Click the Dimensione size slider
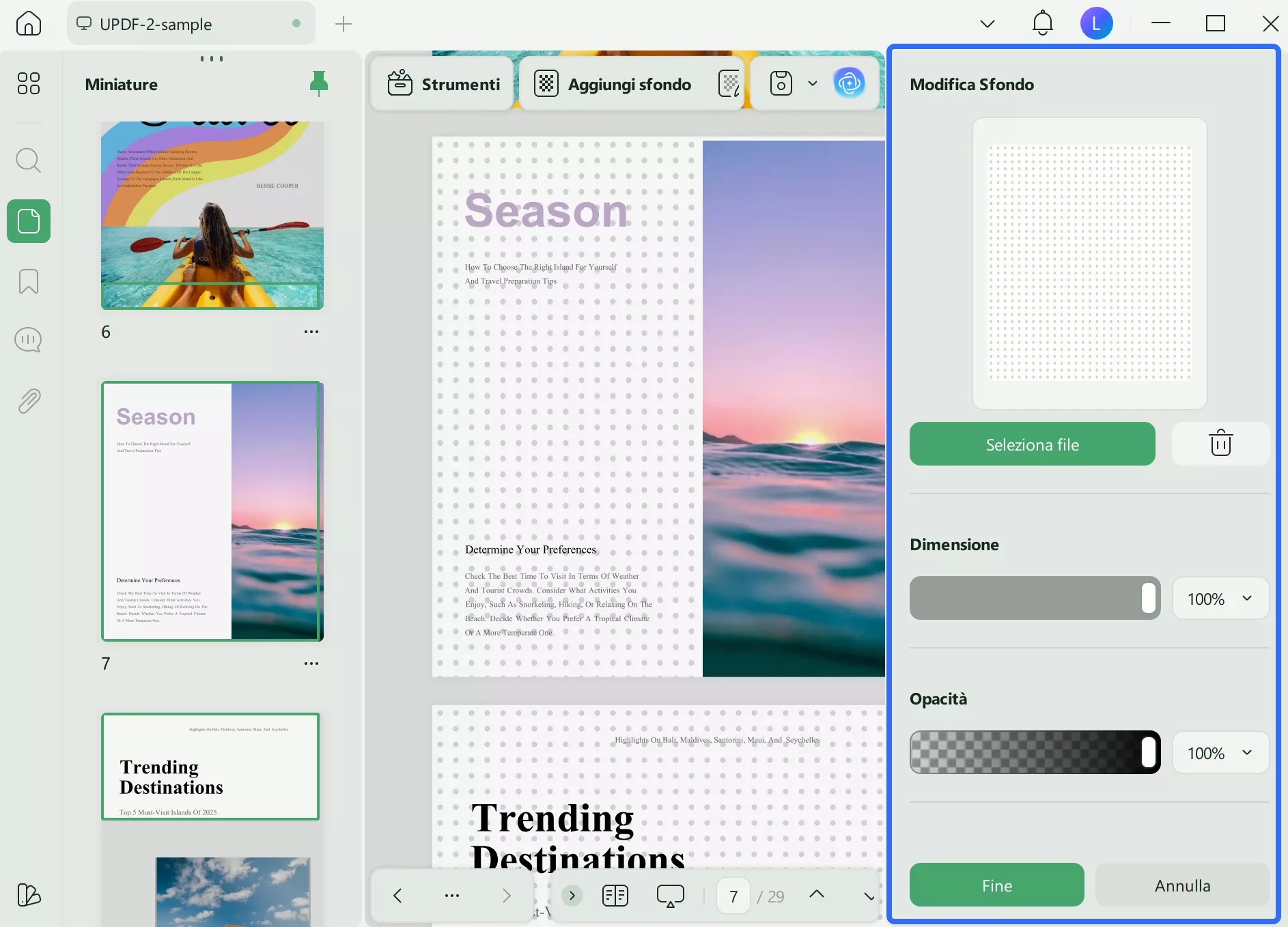The width and height of the screenshot is (1288, 927). click(1035, 598)
